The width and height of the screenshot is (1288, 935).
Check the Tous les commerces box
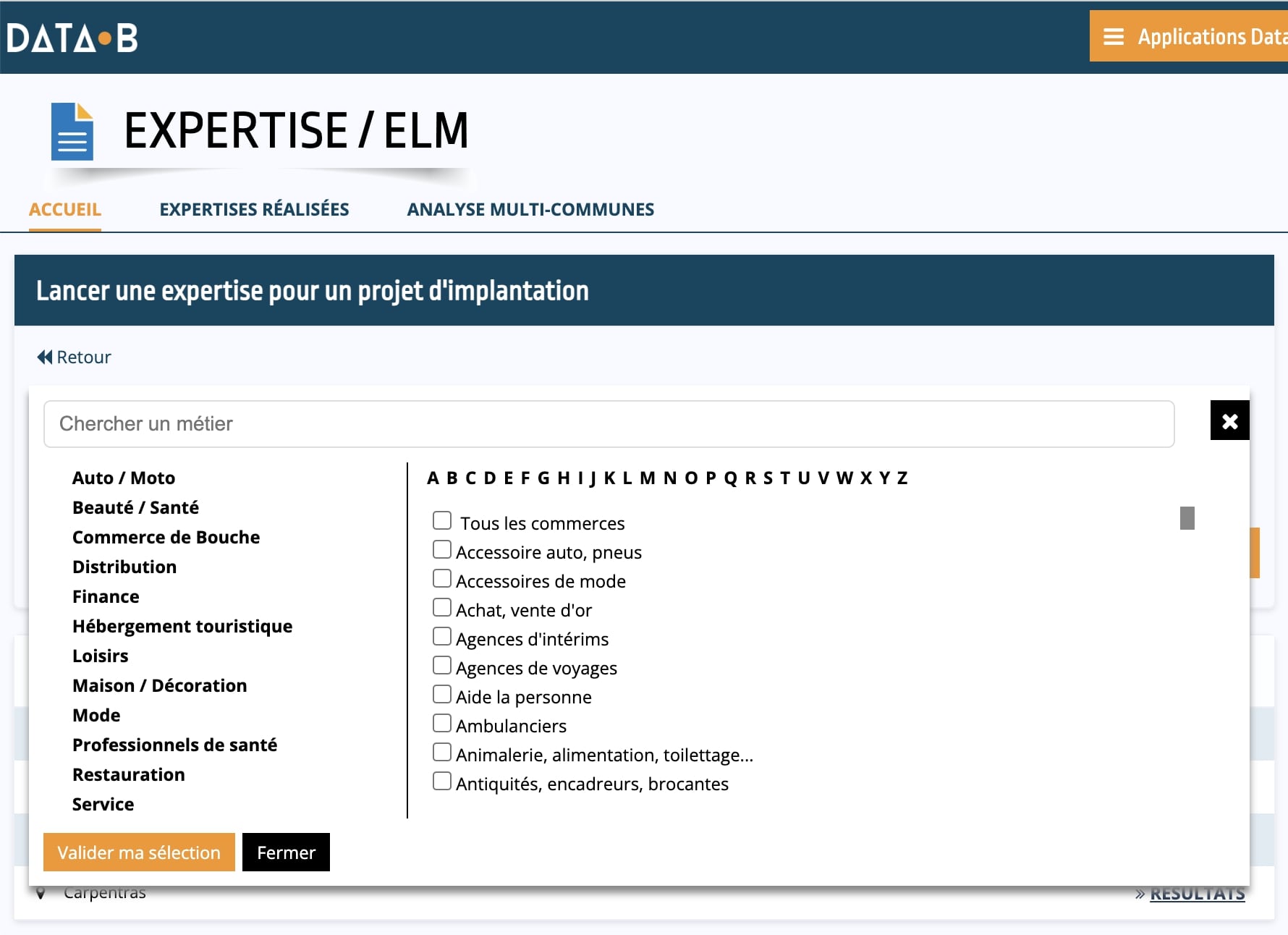pyautogui.click(x=442, y=520)
